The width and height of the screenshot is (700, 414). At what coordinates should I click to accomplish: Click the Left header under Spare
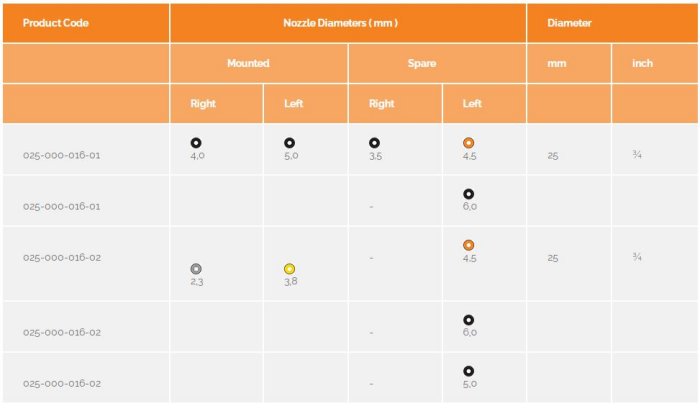pos(473,103)
